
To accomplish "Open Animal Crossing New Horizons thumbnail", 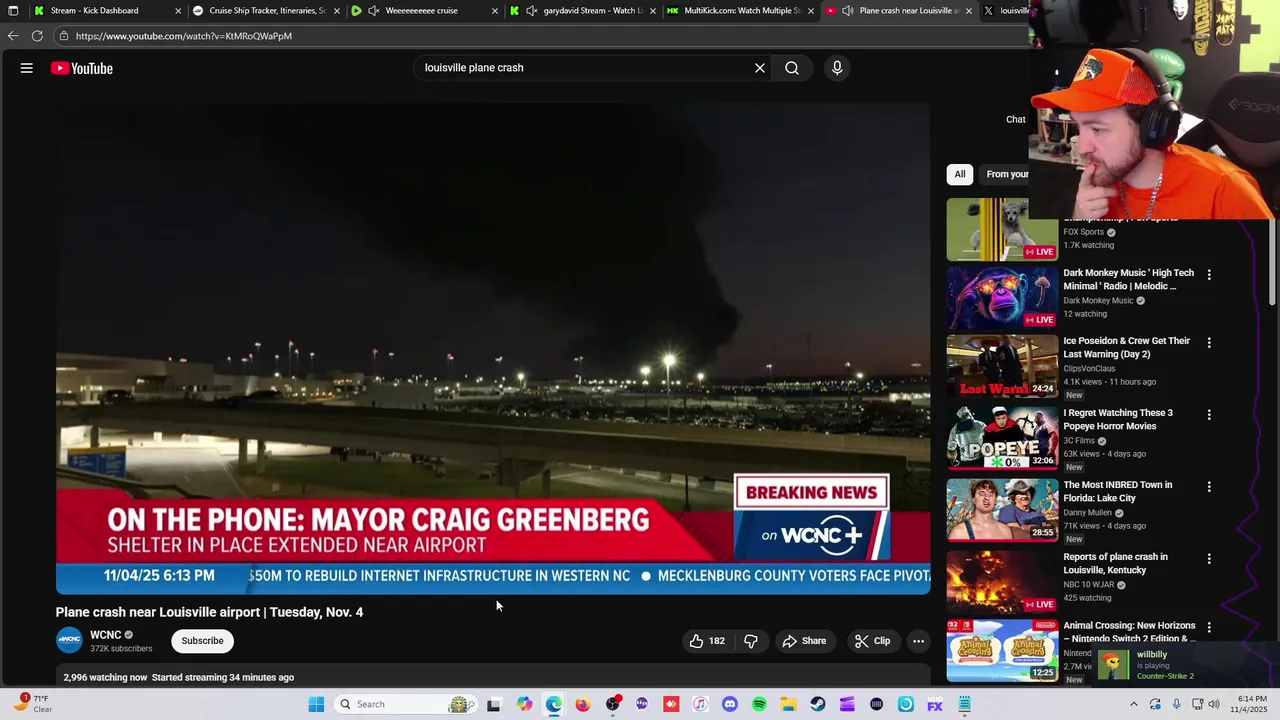I will coord(1002,650).
